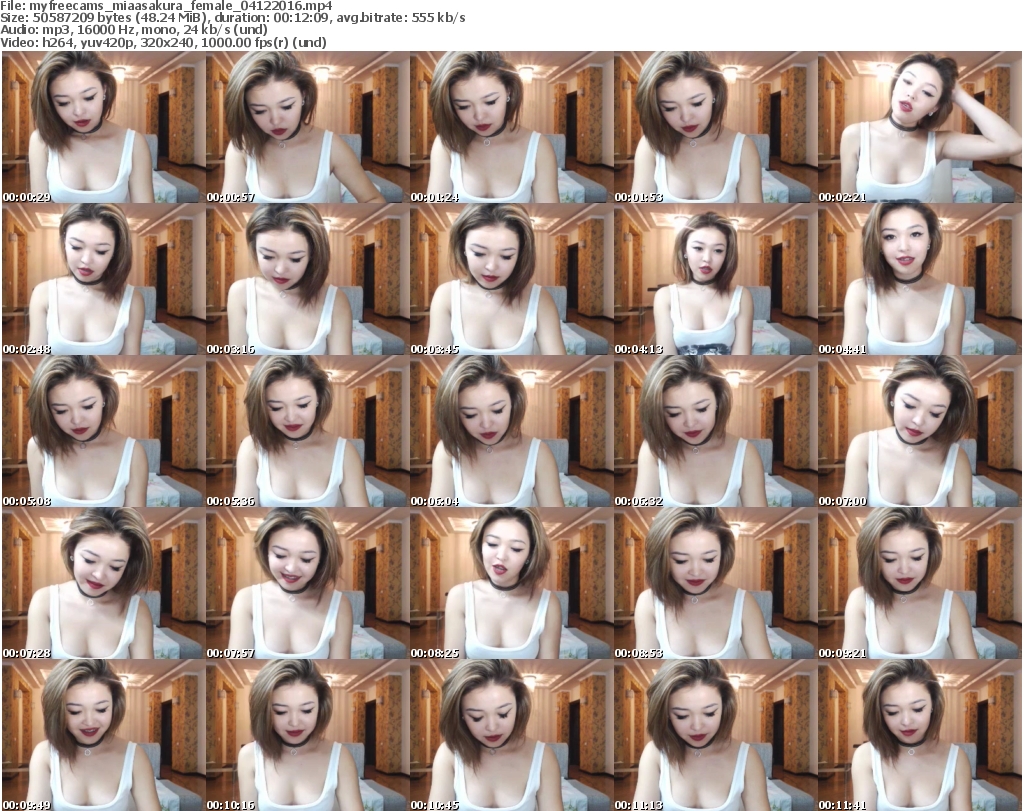This screenshot has height=811, width=1024.
Task: Open the 00:09:49 preview frame
Action: tap(103, 734)
